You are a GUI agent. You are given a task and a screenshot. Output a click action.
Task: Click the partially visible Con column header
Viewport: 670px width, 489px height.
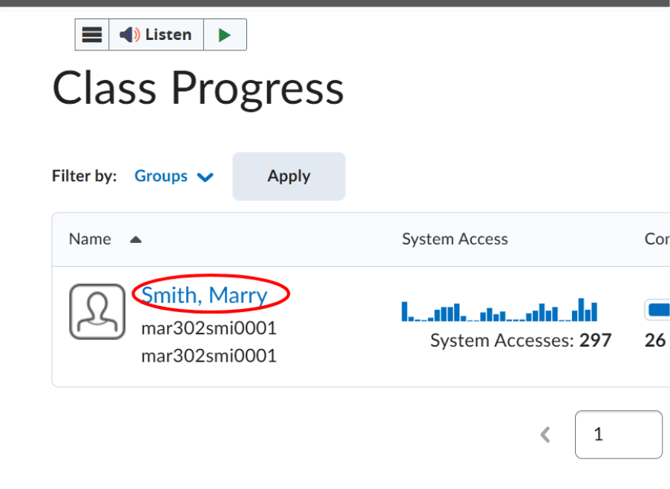(657, 239)
